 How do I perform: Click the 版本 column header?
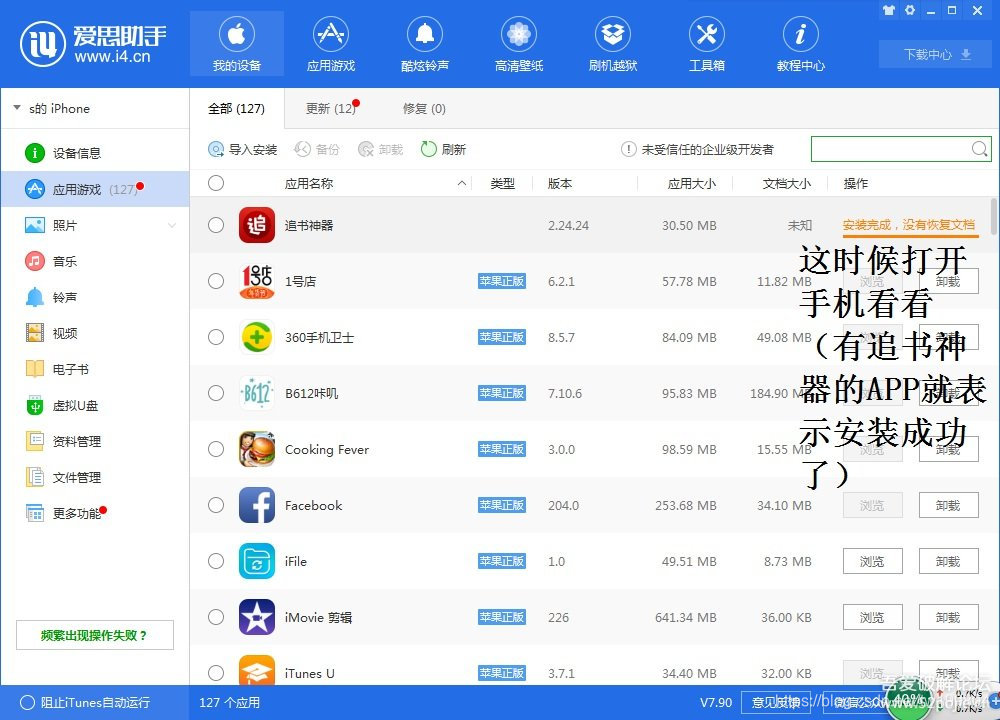click(x=560, y=184)
